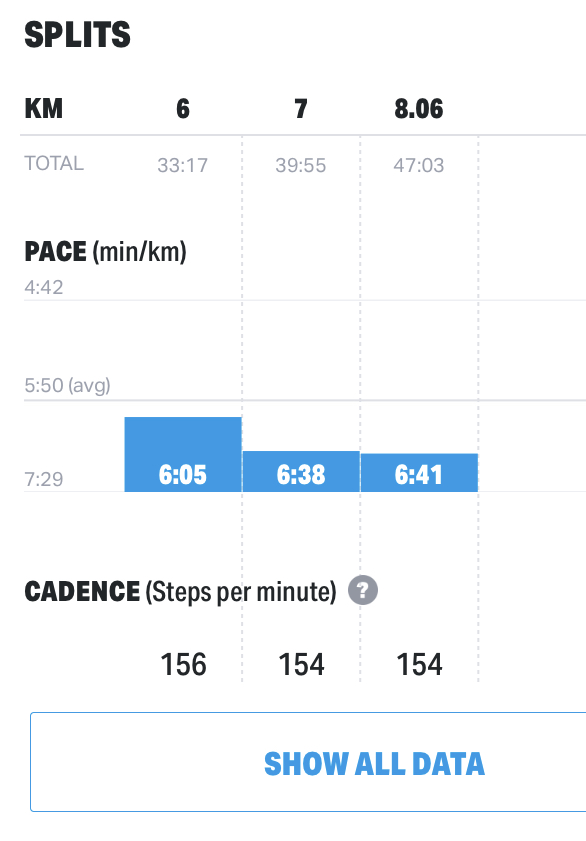This screenshot has height=841, width=586.
Task: Click cadence 154 under km 7
Action: 301,665
